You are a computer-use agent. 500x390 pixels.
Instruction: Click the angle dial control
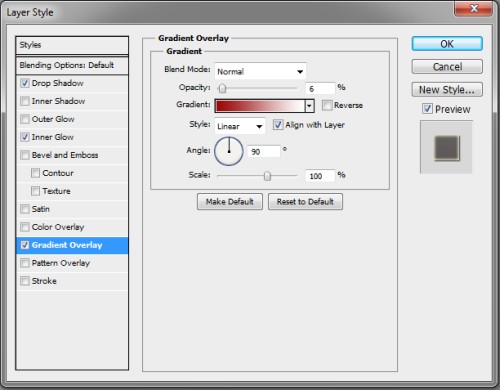pos(229,151)
